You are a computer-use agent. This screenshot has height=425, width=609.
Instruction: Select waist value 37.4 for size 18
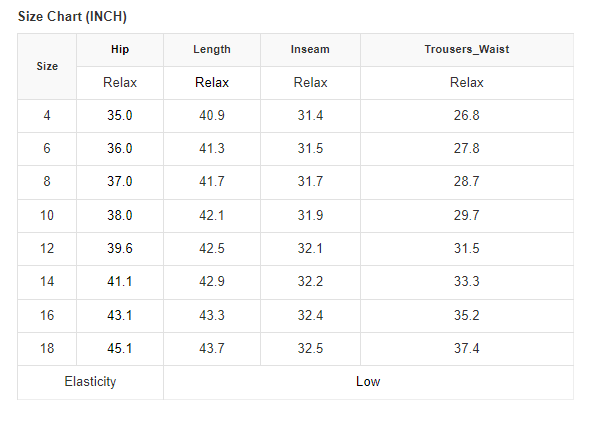[x=466, y=348]
